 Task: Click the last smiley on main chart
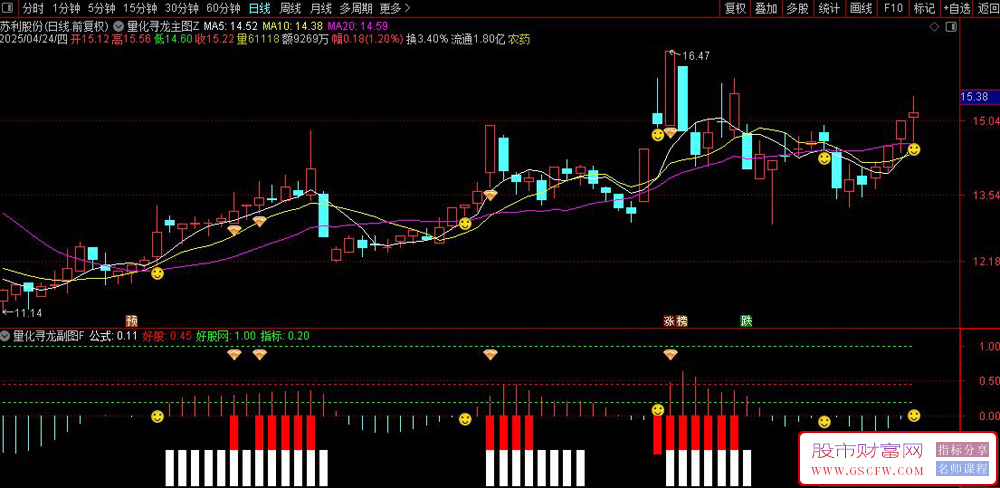[x=913, y=149]
